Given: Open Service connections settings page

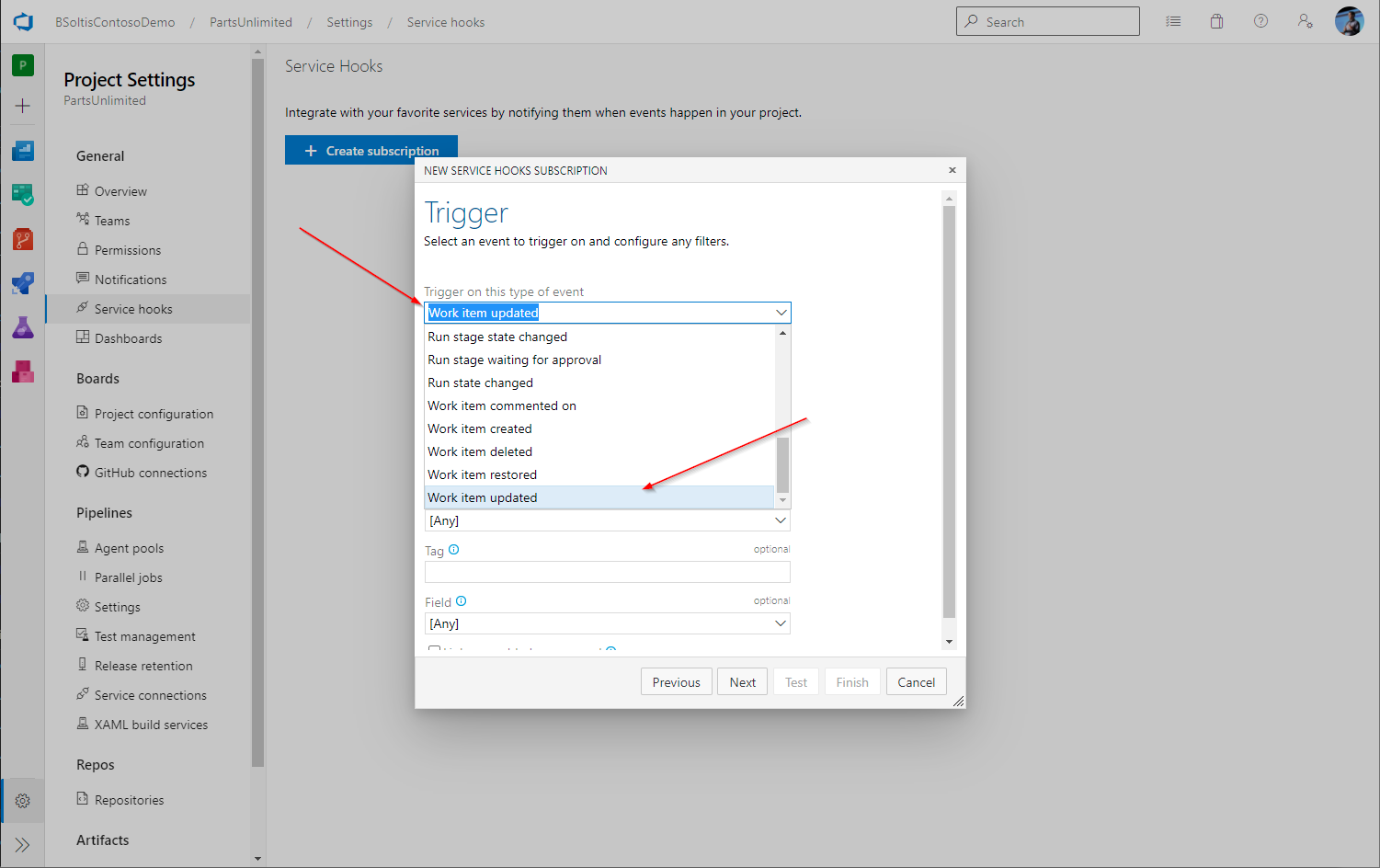Looking at the screenshot, I should (150, 695).
